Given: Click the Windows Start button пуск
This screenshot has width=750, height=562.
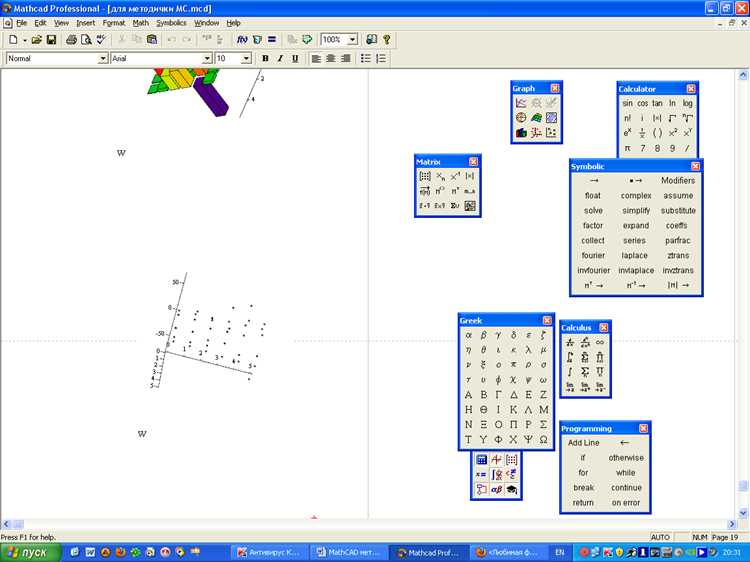Looking at the screenshot, I should pos(30,552).
